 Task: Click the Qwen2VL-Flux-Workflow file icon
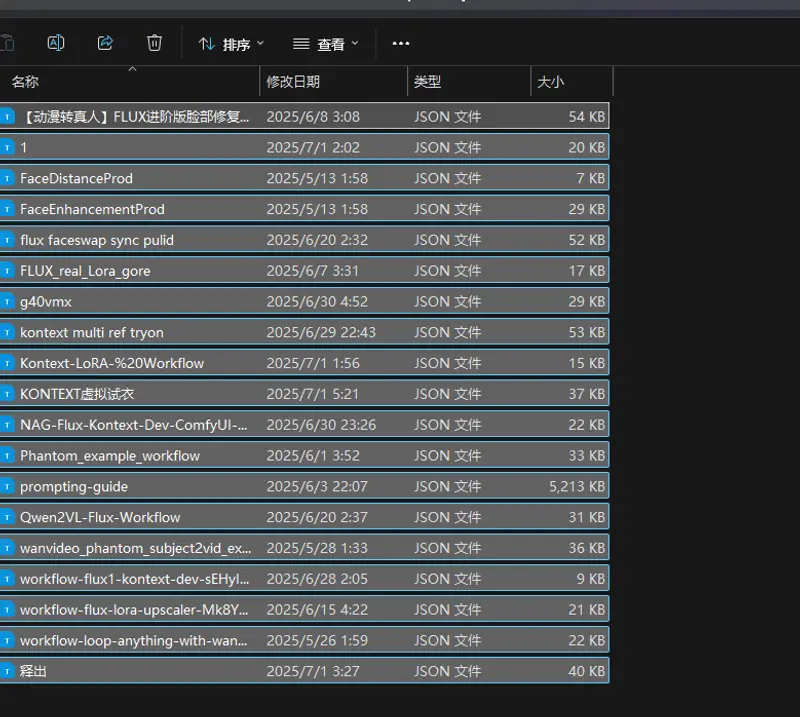pos(7,517)
